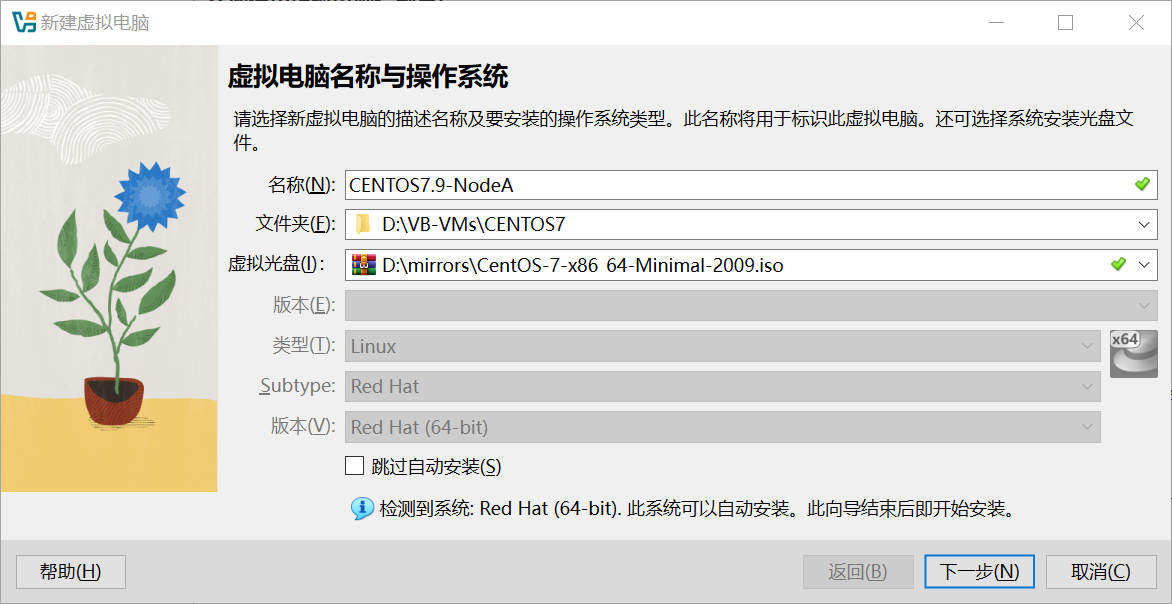Viewport: 1172px width, 604px height.
Task: Click the heading 虚拟电脑名称与操作系统
Action: 368,76
